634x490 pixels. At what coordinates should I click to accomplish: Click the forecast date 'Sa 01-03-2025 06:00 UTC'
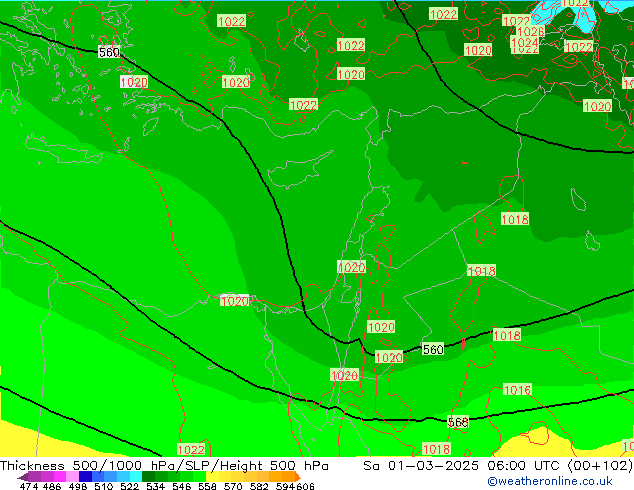(x=463, y=466)
